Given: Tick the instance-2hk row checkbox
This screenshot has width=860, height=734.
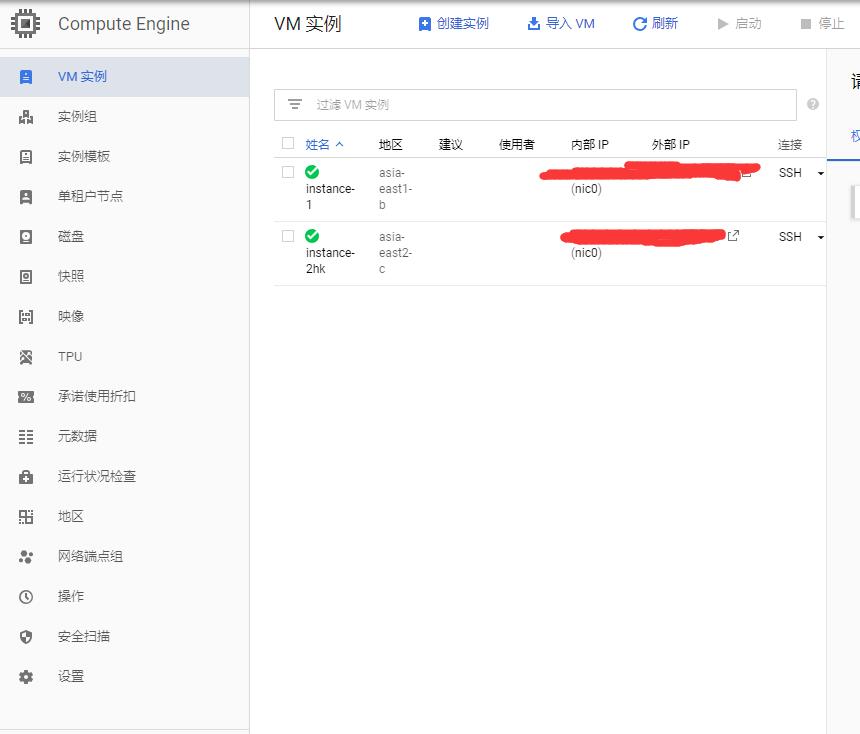Looking at the screenshot, I should [288, 236].
